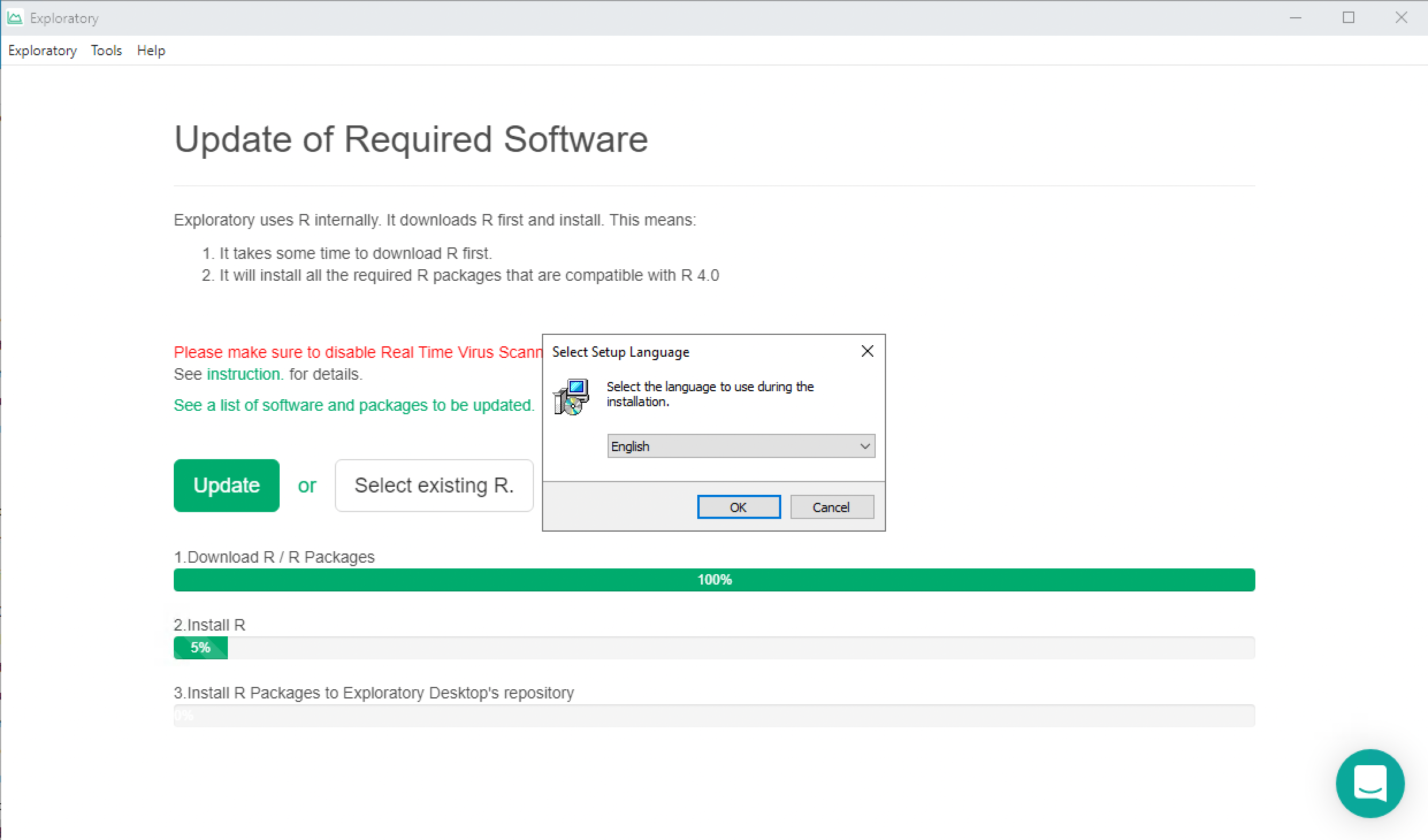Open the Help menu
1428x840 pixels.
click(x=151, y=51)
